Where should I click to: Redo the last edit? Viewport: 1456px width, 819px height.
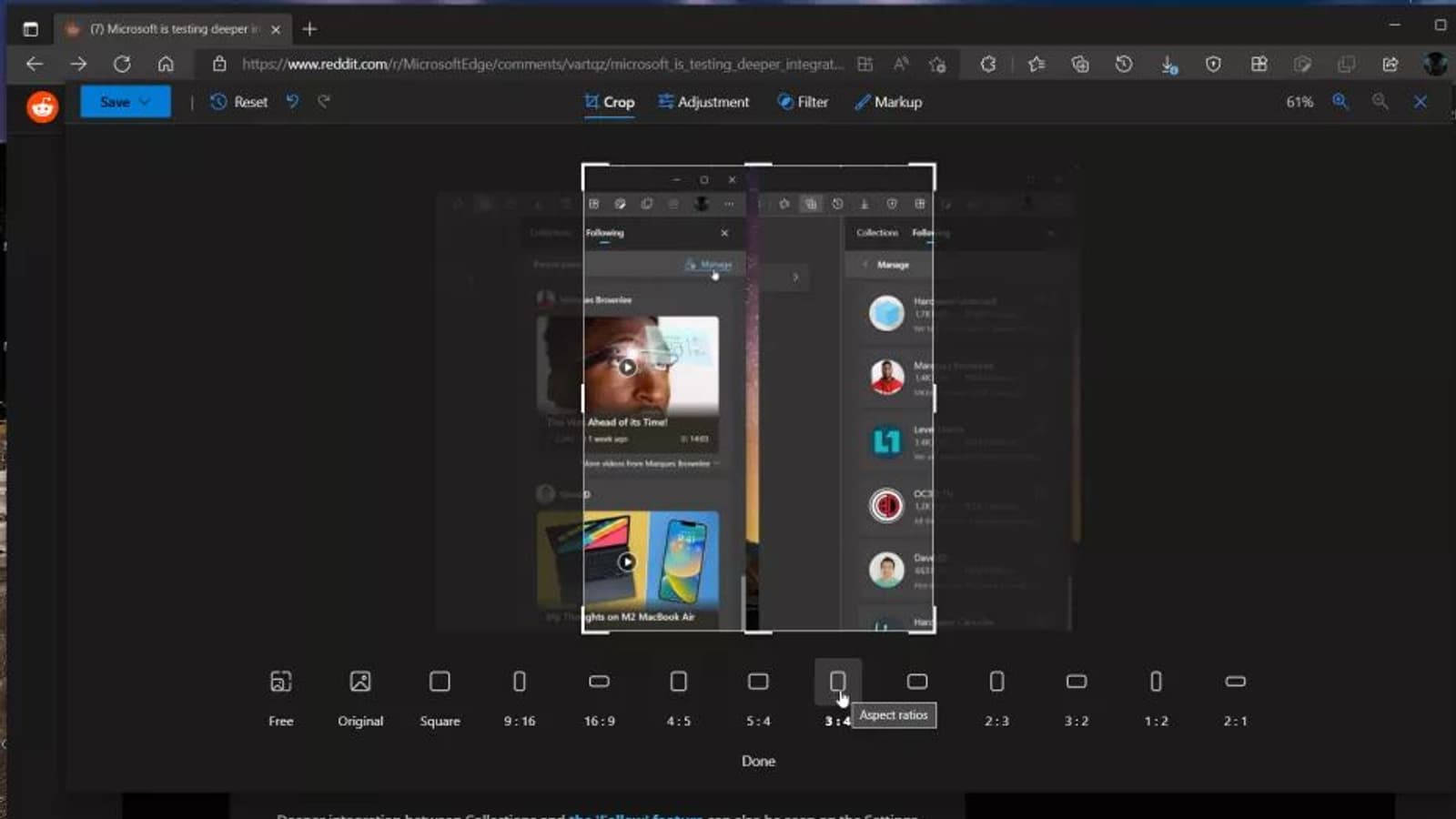324,101
